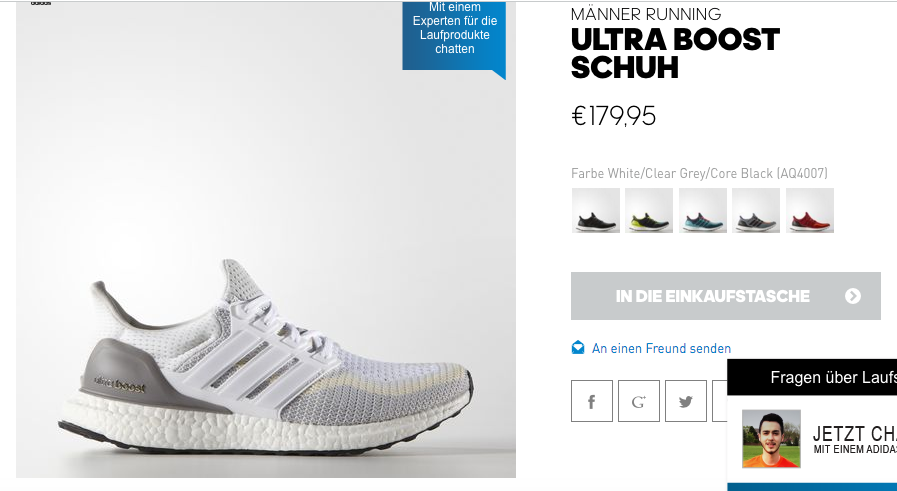Click the envelope icon beside Freund senden
897x491 pixels.
pos(578,347)
